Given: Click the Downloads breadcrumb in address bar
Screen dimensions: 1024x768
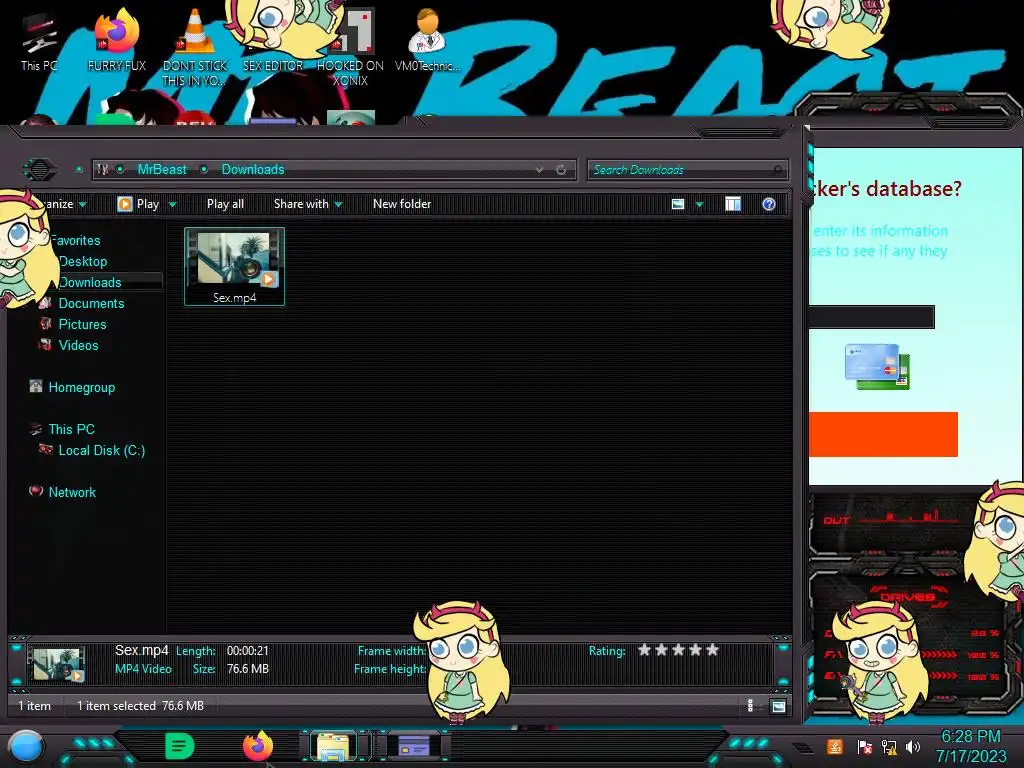Looking at the screenshot, I should pyautogui.click(x=253, y=169).
